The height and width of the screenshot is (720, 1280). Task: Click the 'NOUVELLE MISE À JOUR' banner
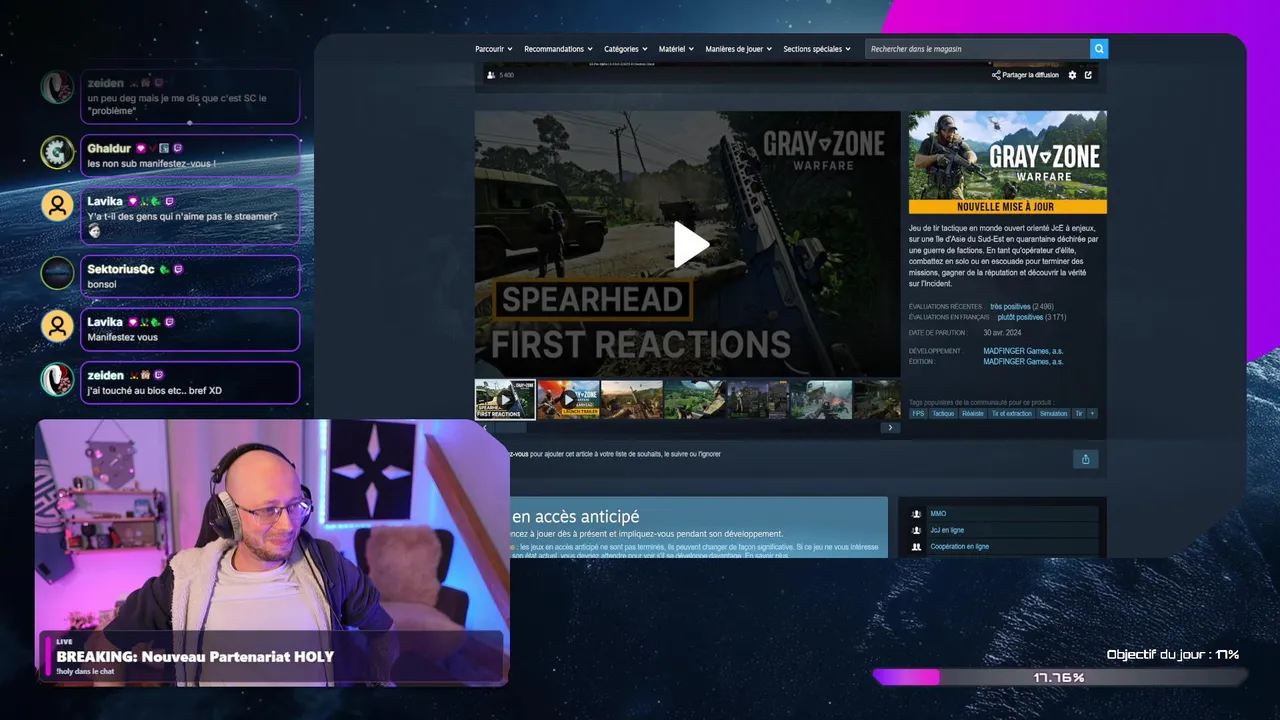pyautogui.click(x=1007, y=207)
